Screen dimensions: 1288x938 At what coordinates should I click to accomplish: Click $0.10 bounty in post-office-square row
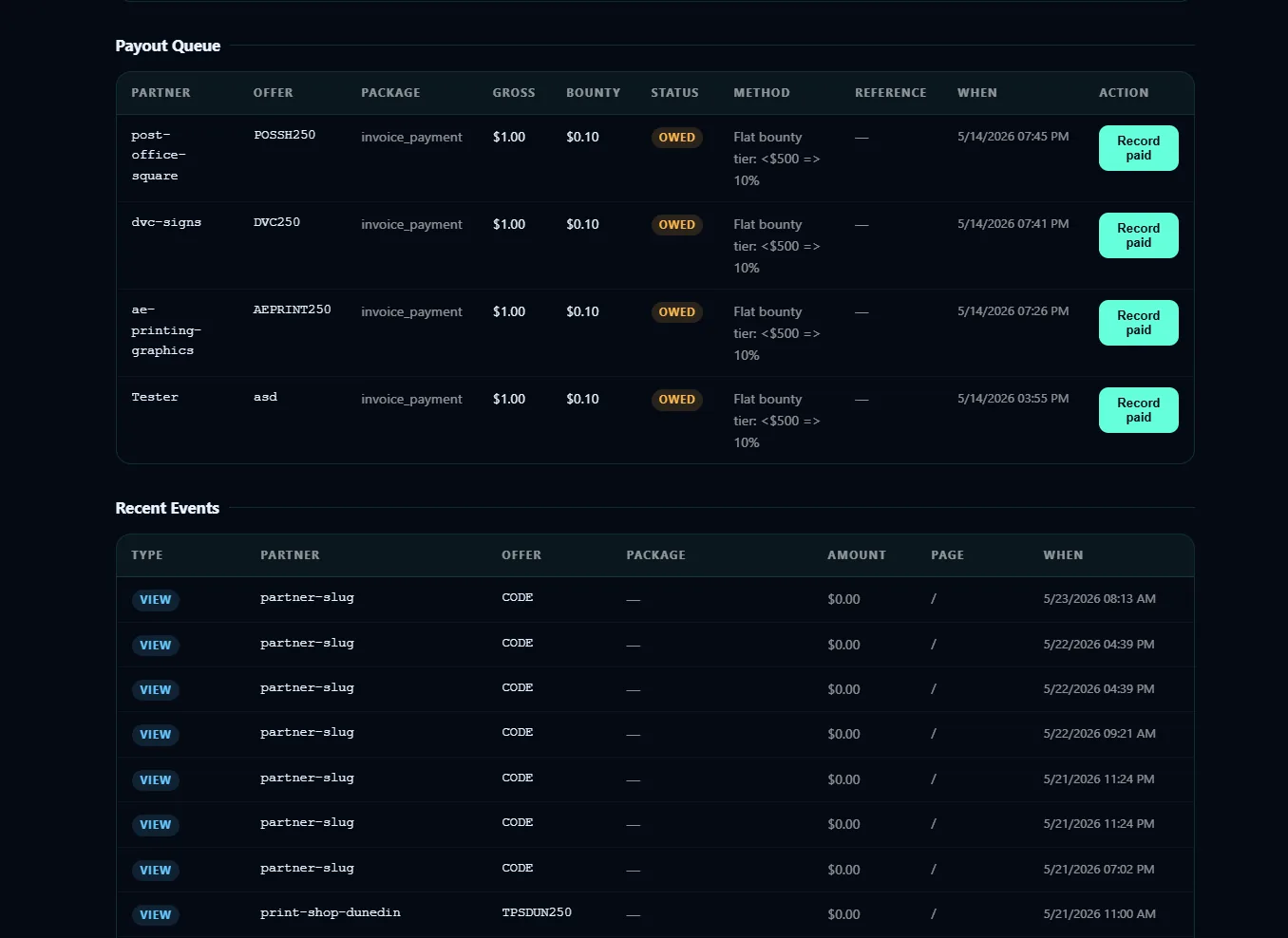coord(582,137)
